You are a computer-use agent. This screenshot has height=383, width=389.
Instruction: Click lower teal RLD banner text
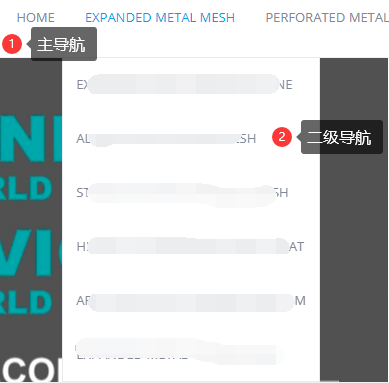tap(26, 302)
